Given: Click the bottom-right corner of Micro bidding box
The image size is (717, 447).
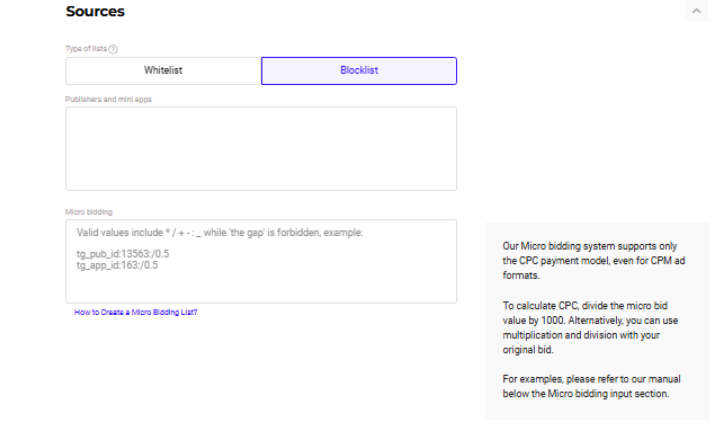Looking at the screenshot, I should tap(452, 299).
